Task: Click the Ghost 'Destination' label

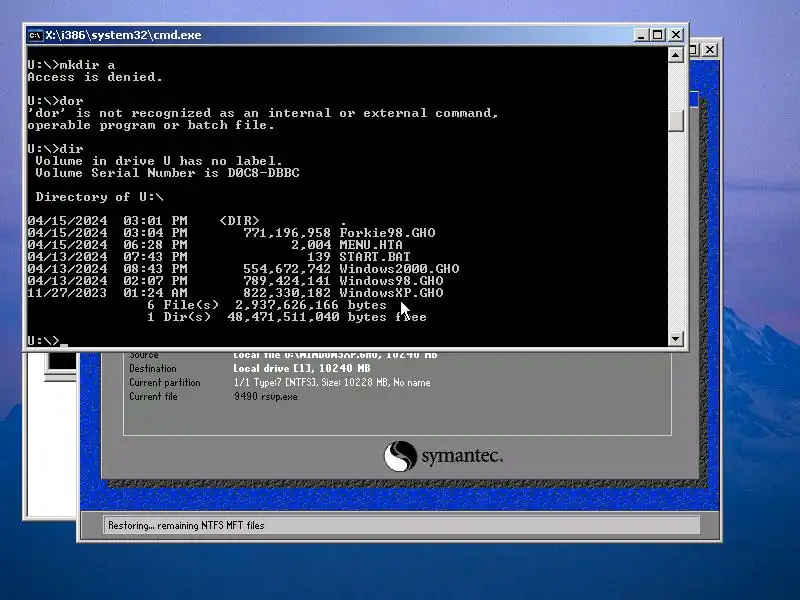Action: pyautogui.click(x=153, y=368)
